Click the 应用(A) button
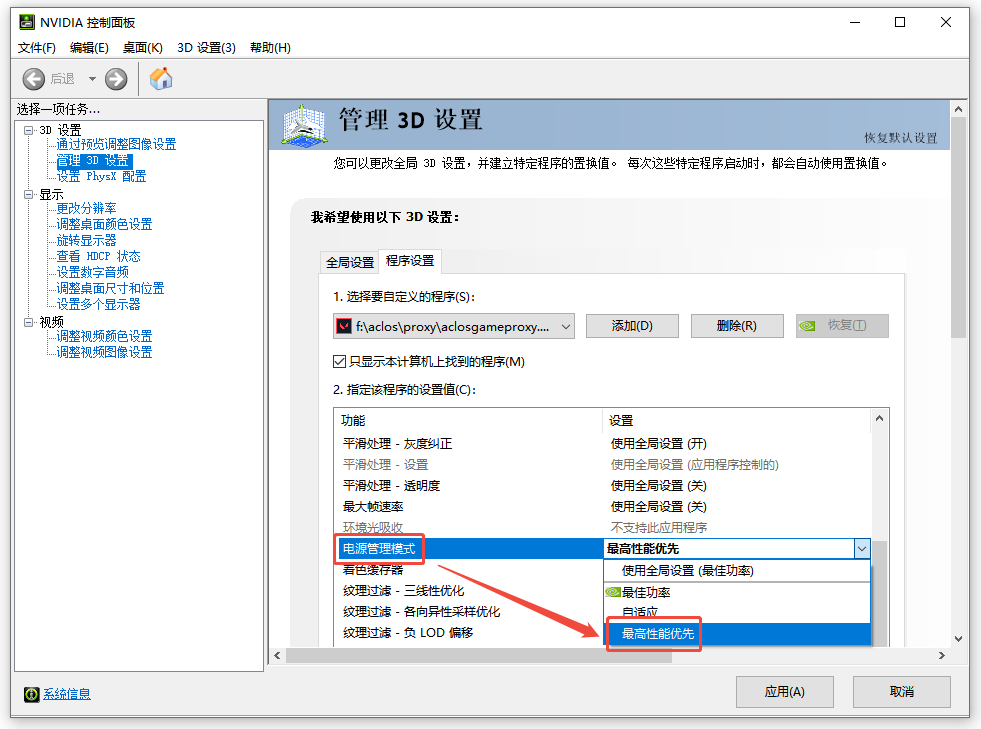This screenshot has width=981, height=729. [x=785, y=692]
